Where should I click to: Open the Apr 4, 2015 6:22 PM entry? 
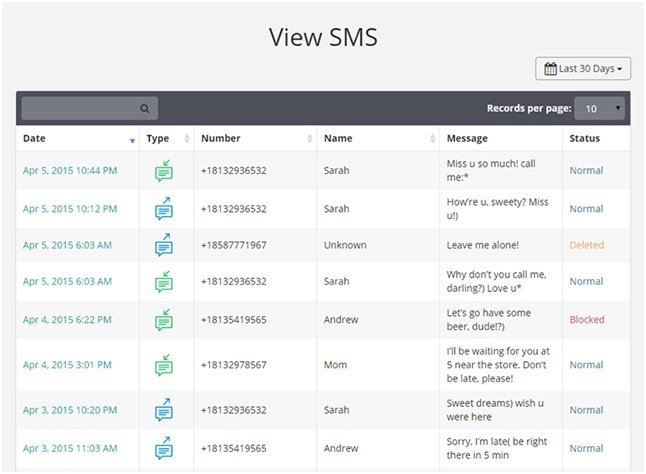pyautogui.click(x=67, y=320)
